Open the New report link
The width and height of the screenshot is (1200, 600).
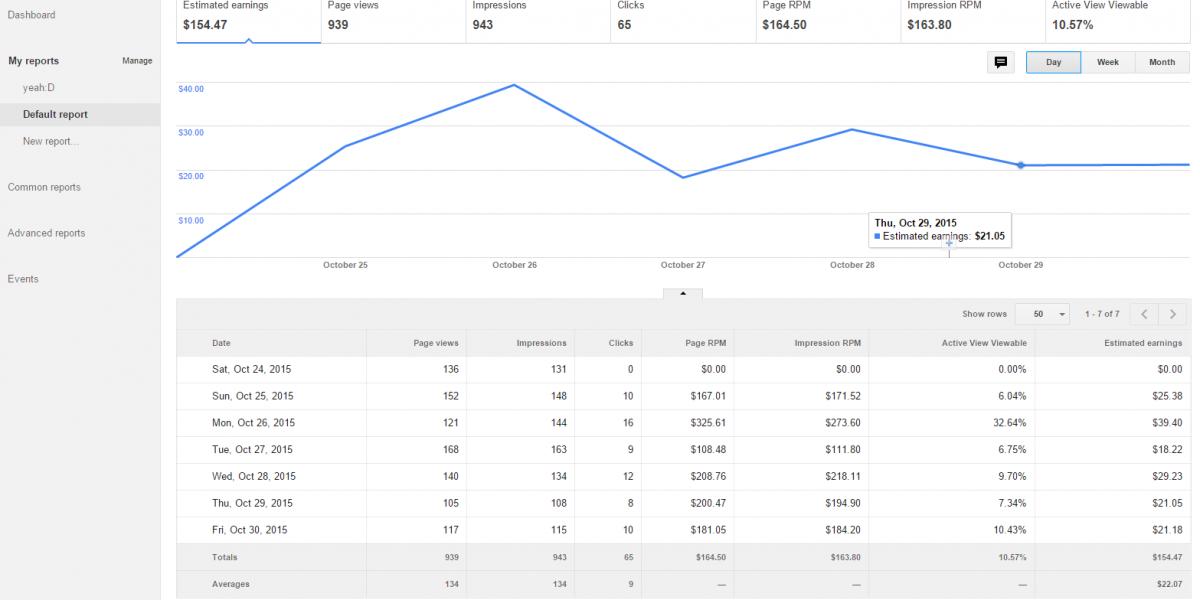(51, 141)
